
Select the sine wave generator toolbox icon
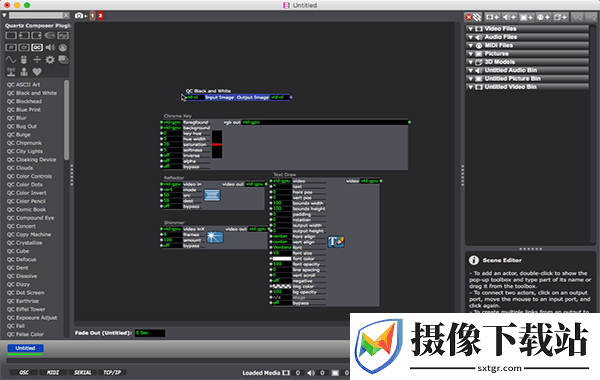pyautogui.click(x=11, y=60)
